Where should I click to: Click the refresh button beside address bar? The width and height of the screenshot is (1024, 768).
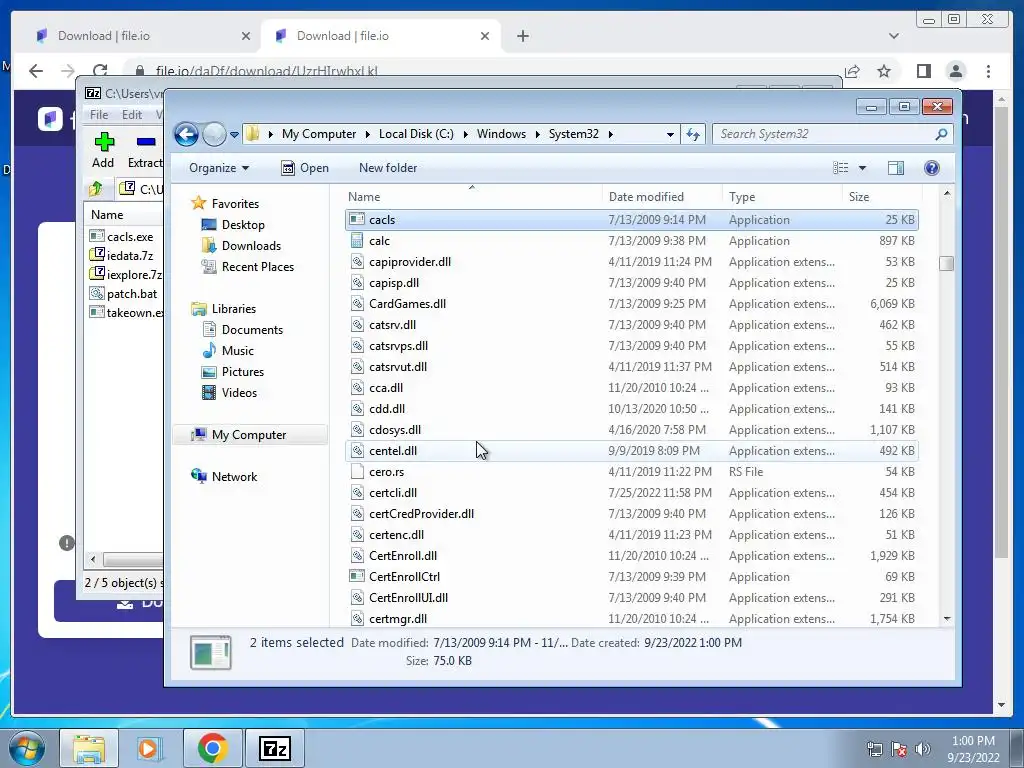click(x=693, y=135)
